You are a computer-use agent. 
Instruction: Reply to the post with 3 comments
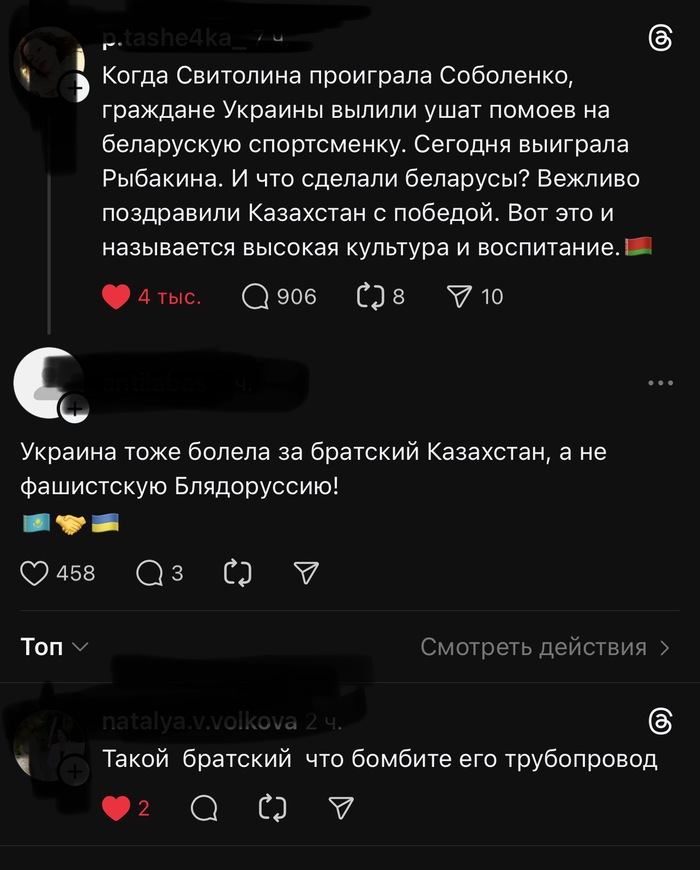click(x=149, y=573)
